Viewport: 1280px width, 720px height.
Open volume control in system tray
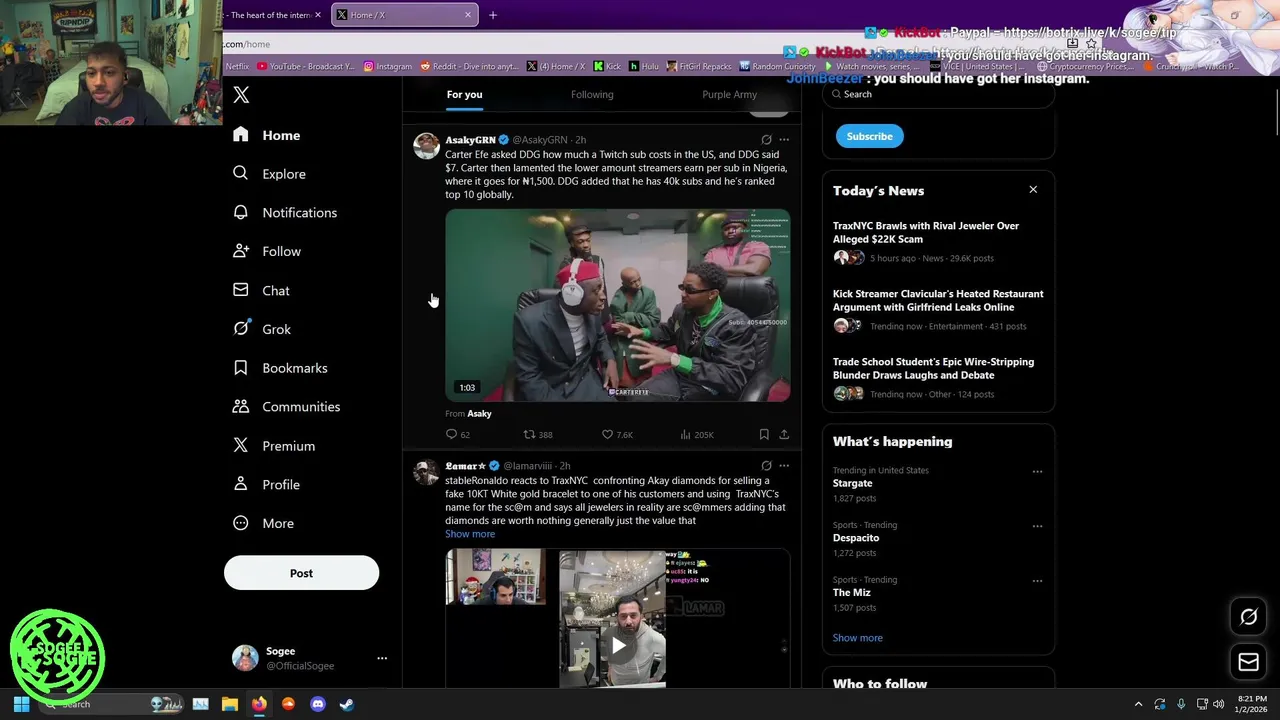(1218, 704)
